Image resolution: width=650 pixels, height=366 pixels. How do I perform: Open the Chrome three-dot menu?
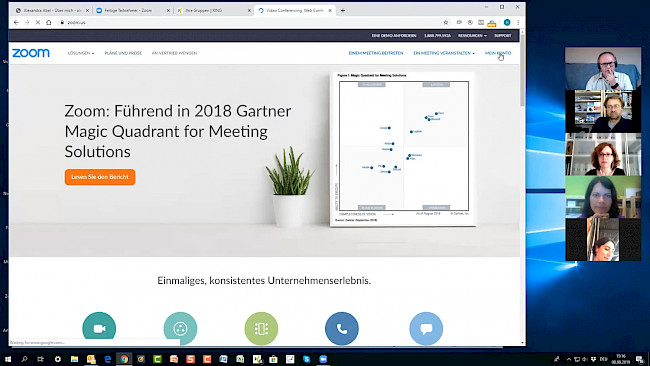(x=518, y=22)
